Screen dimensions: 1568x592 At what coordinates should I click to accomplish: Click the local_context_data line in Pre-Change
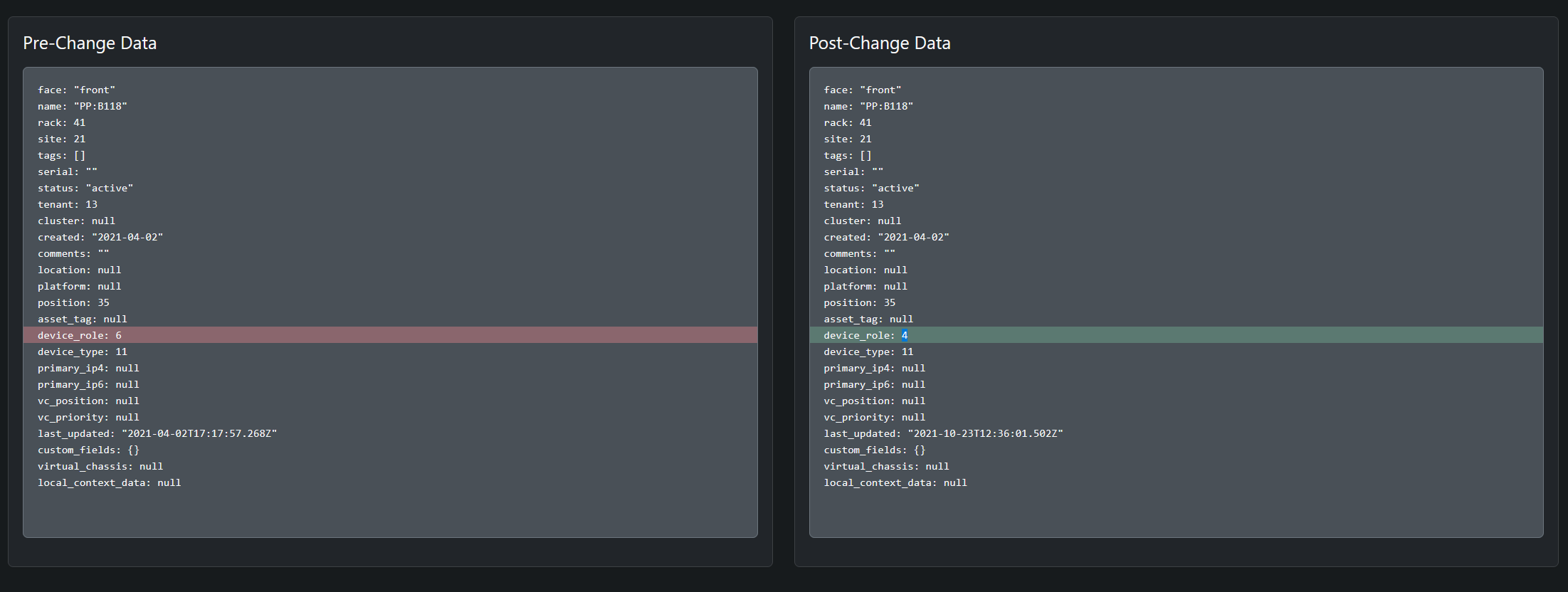(x=109, y=482)
